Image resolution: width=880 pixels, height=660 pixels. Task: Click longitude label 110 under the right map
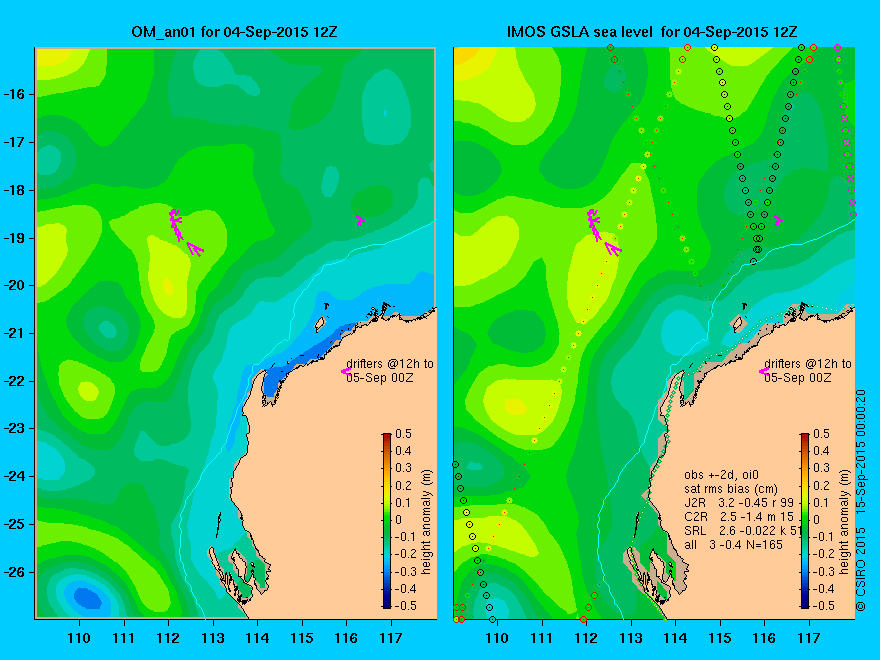pyautogui.click(x=497, y=638)
